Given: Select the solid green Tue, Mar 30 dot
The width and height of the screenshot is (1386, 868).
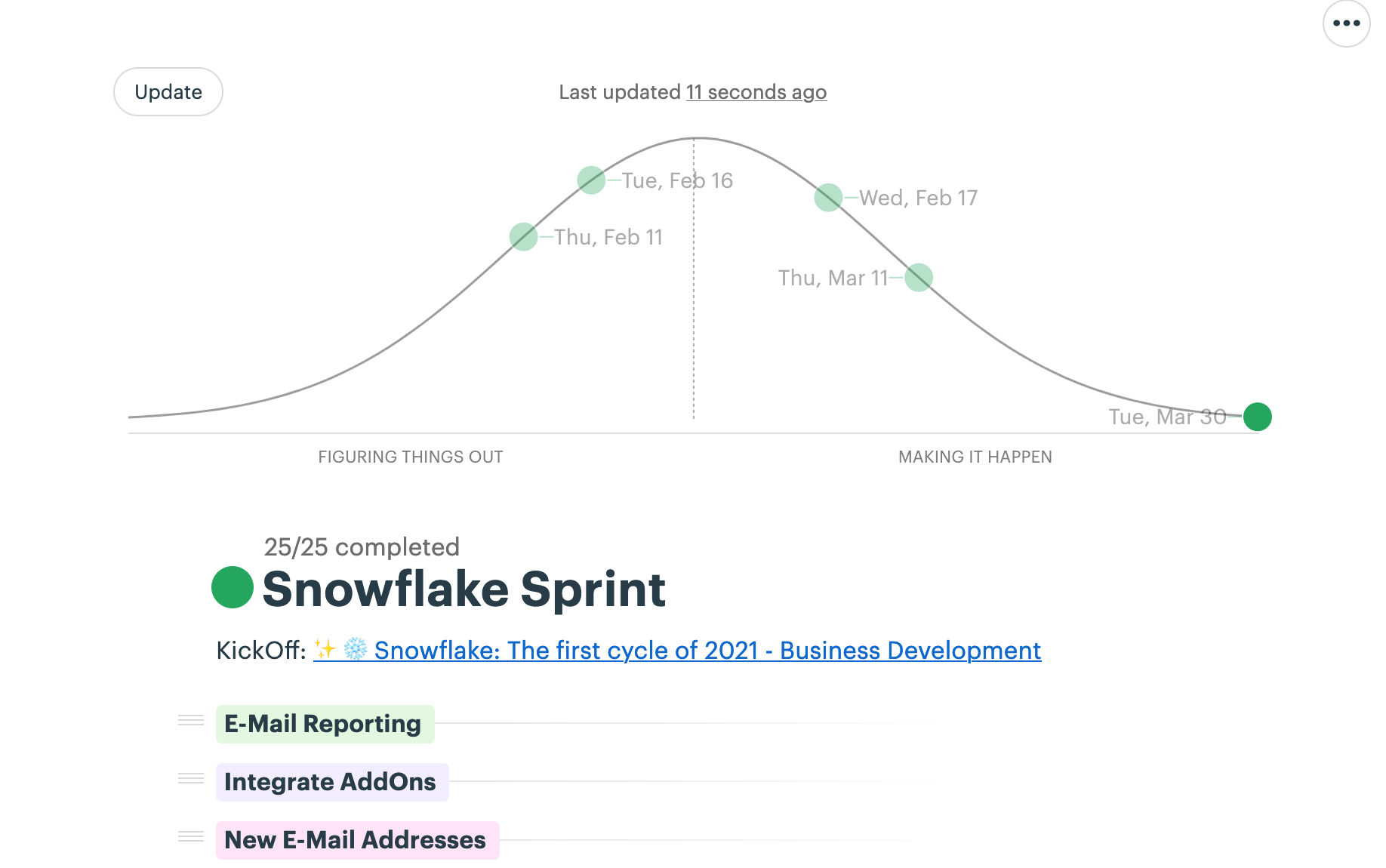Looking at the screenshot, I should pos(1258,417).
